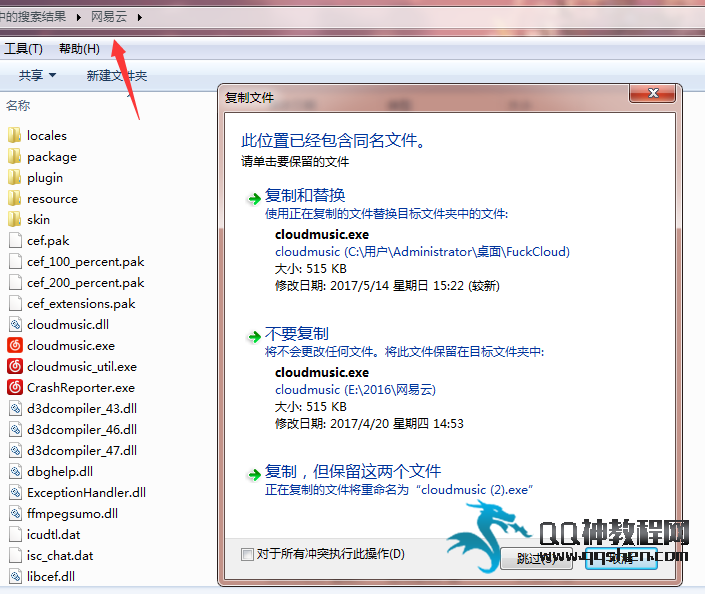Click the d3dcompiler_46.dll file icon
Image resolution: width=705 pixels, height=594 pixels.
pyautogui.click(x=15, y=429)
